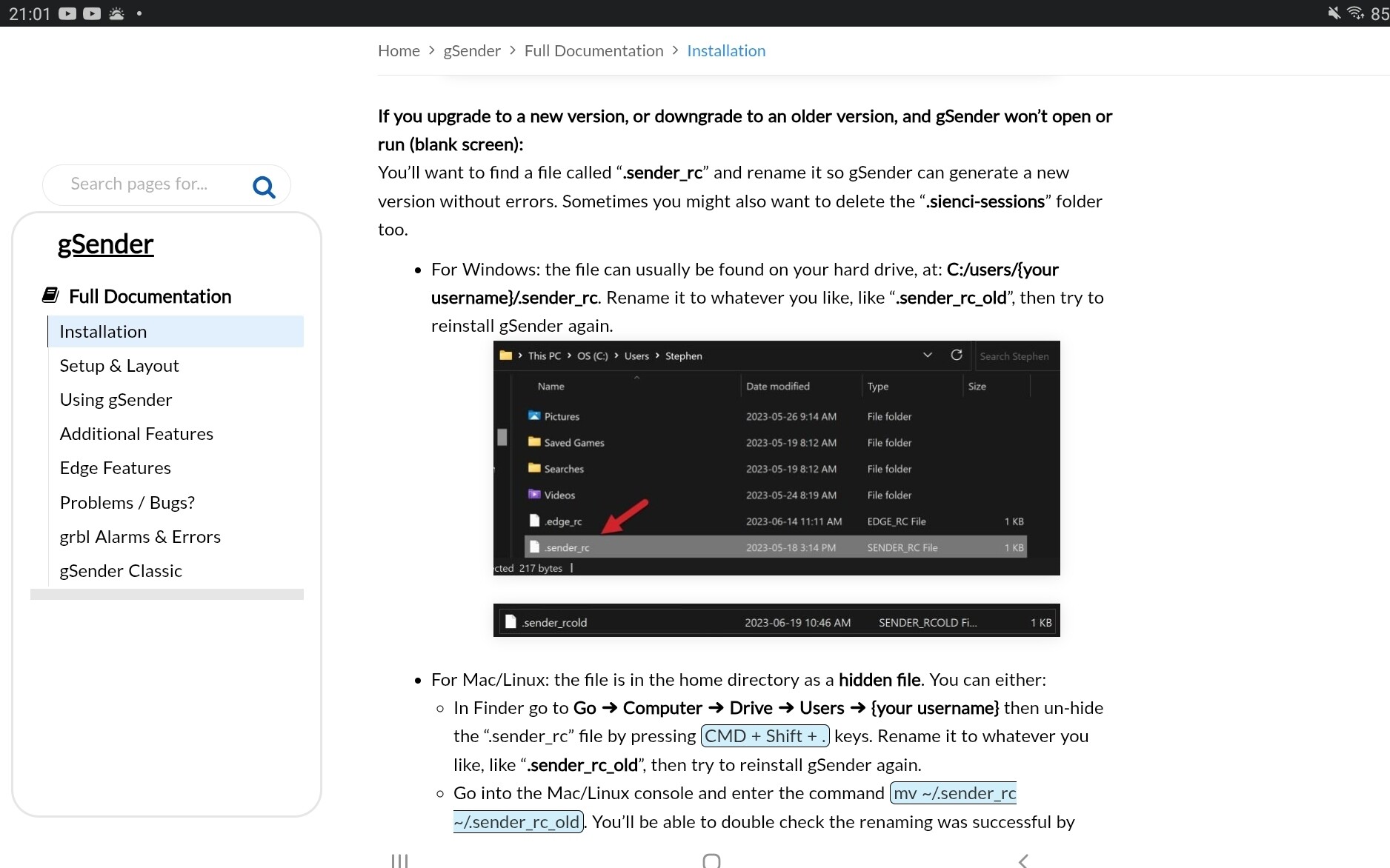Select Installation in the sidebar
Image resolution: width=1390 pixels, height=868 pixels.
click(x=103, y=332)
